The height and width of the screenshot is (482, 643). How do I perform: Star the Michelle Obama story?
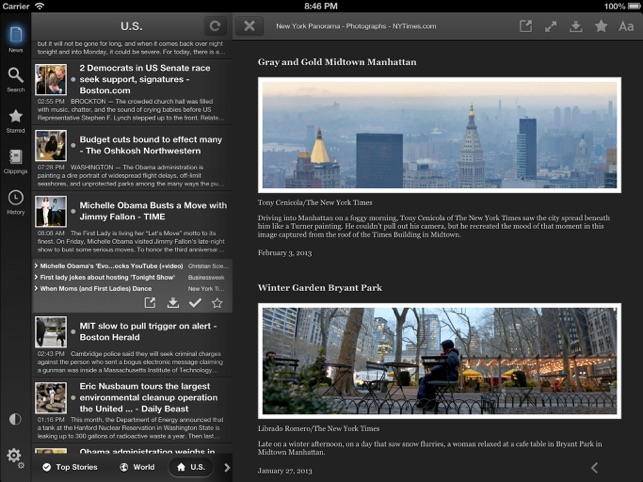tap(217, 303)
